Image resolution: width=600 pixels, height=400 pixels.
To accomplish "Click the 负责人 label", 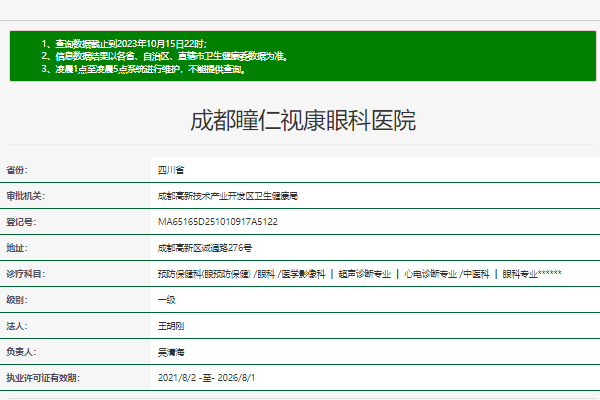I will click(21, 352).
